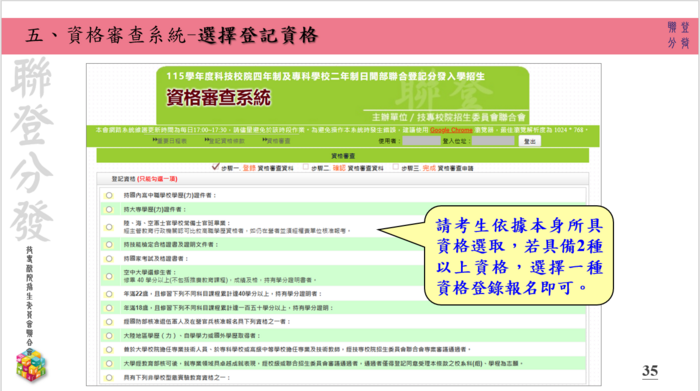
Task: Select radio for 持國家考試及格證書者
Action: 109,258
